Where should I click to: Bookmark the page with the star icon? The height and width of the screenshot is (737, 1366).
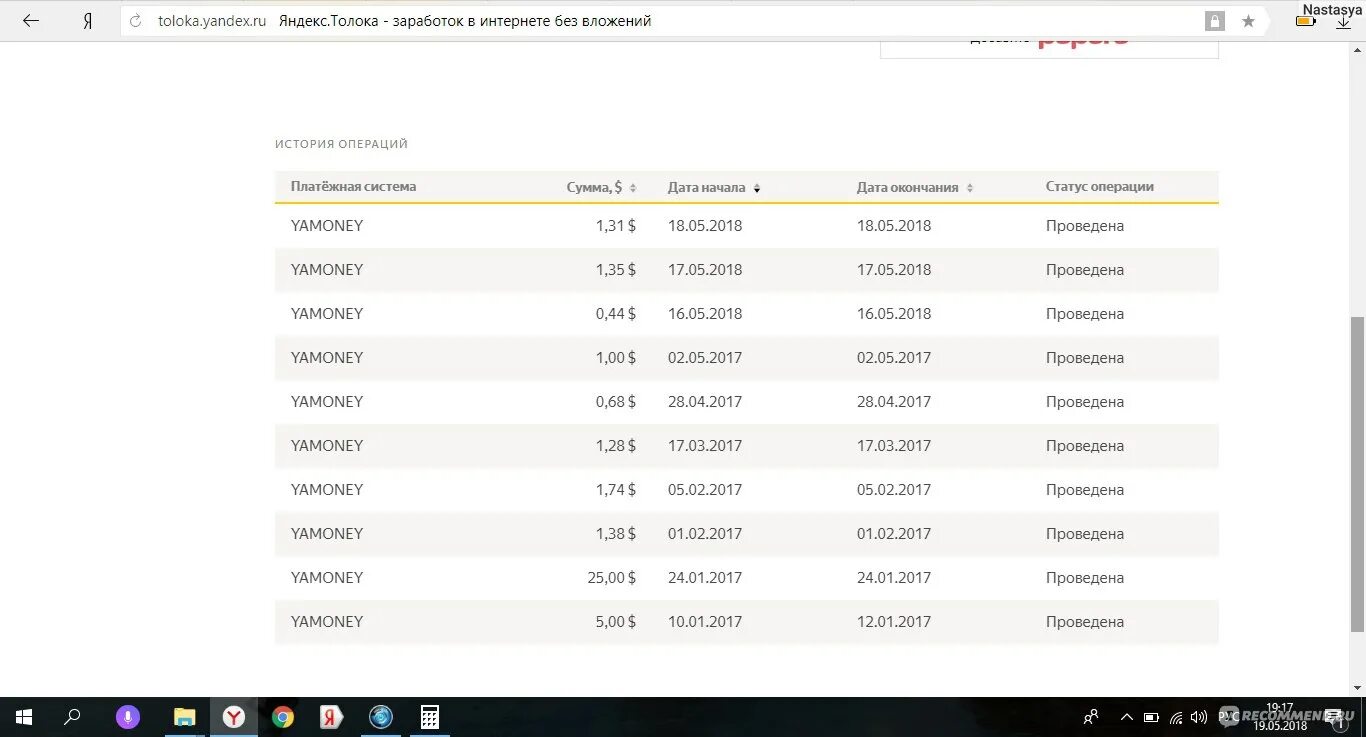coord(1248,21)
